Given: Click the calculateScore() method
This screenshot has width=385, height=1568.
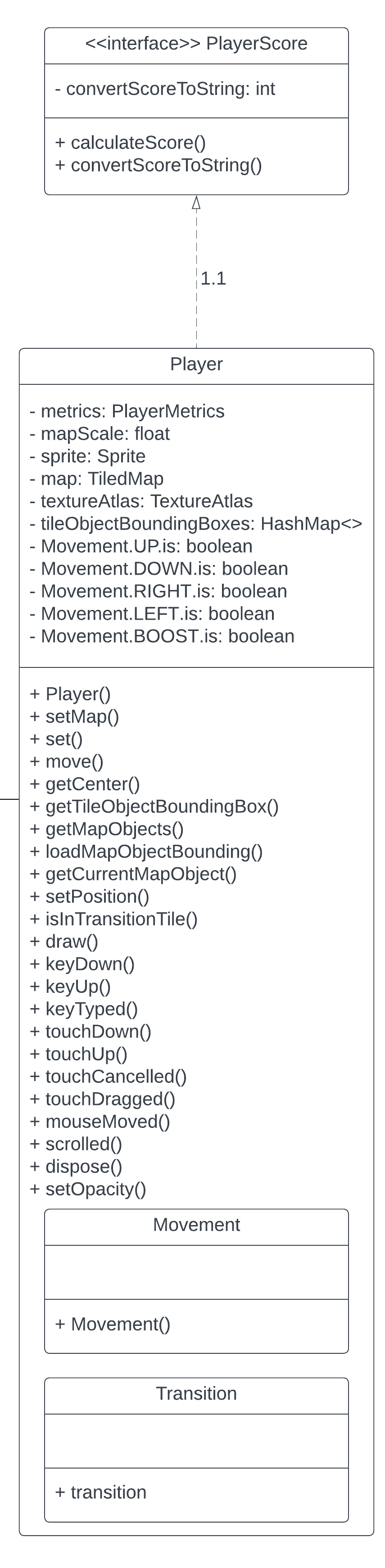Looking at the screenshot, I should tap(131, 142).
